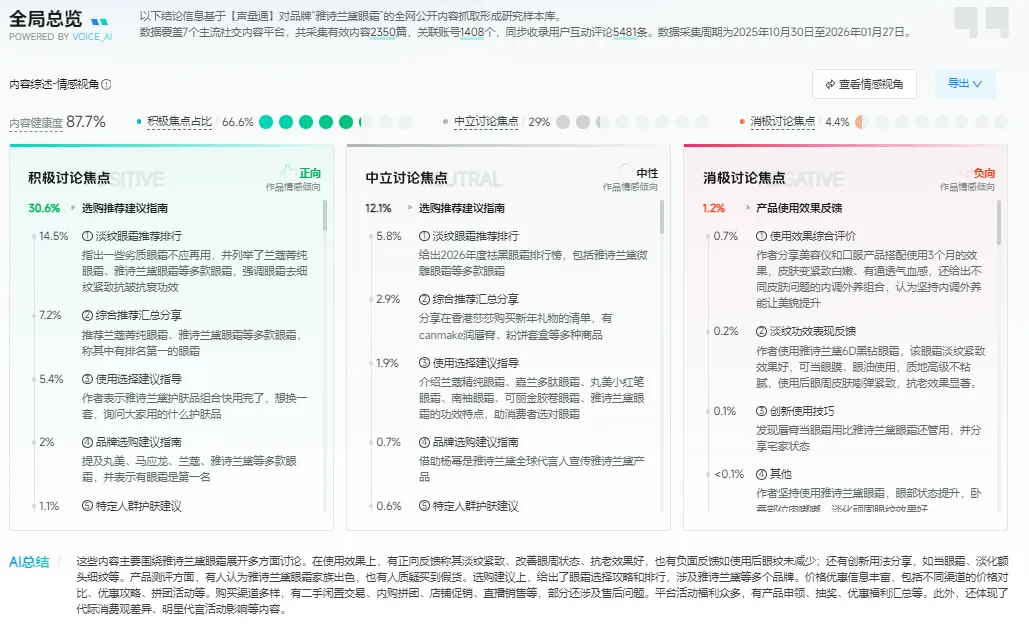This screenshot has height=627, width=1029.
Task: Click the thumbs-up 正向 icon
Action: pos(288,172)
